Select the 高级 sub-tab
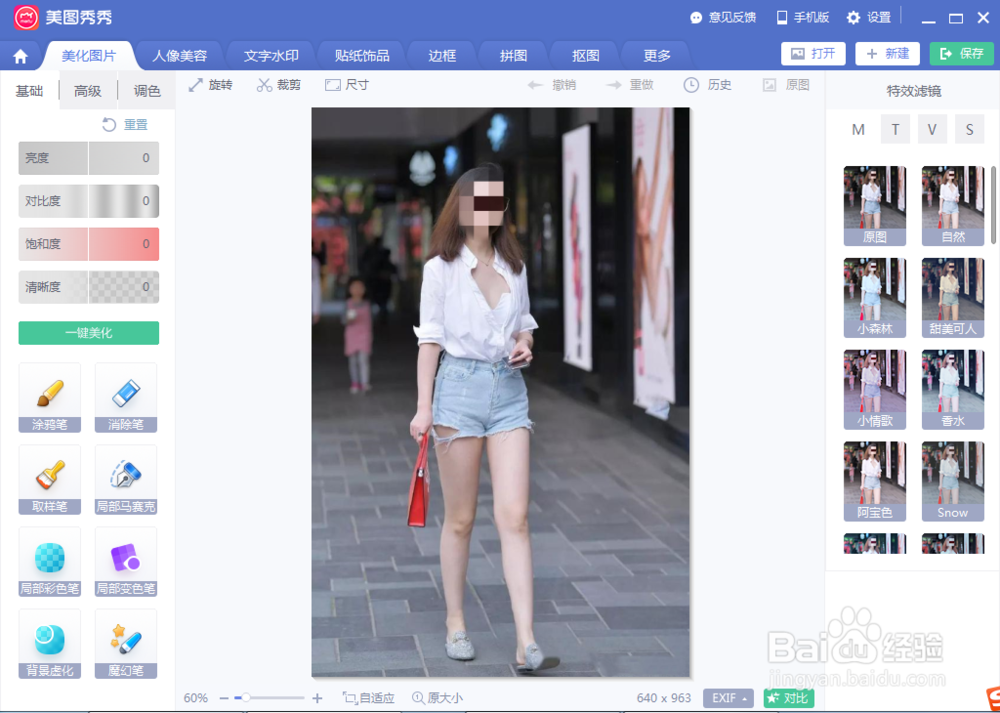Screen dimensions: 1000x713 (88, 91)
